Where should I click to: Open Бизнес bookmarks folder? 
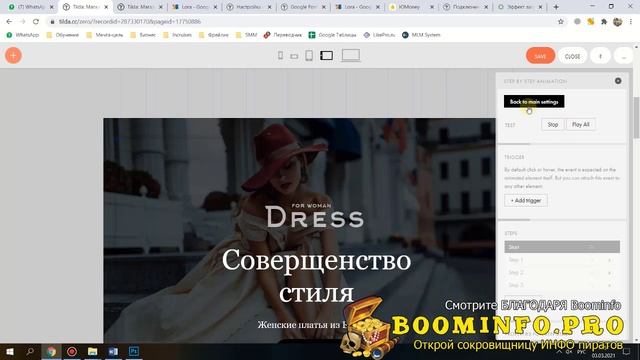tap(143, 35)
